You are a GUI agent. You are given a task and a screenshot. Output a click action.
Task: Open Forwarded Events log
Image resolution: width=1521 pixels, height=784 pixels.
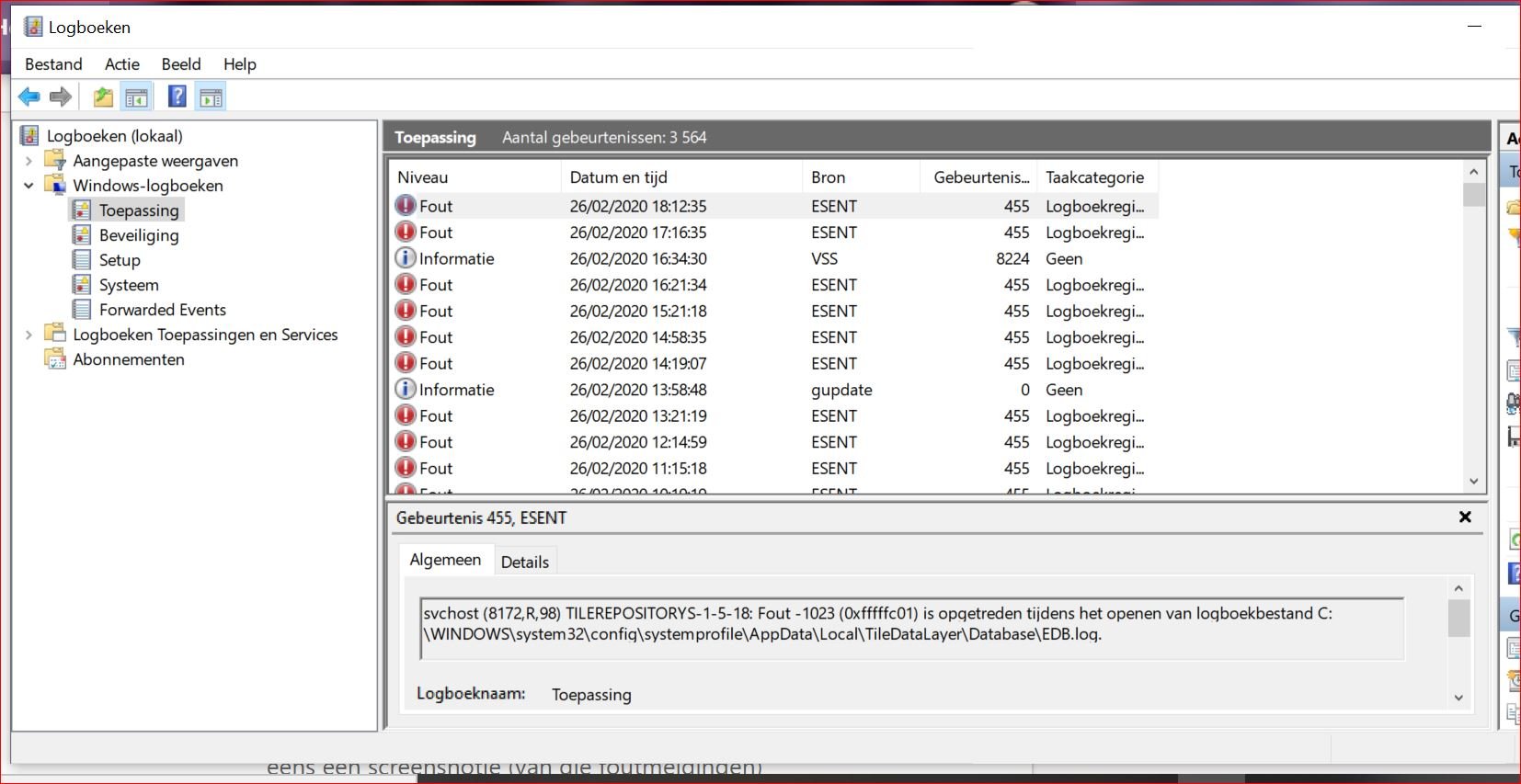(x=162, y=310)
